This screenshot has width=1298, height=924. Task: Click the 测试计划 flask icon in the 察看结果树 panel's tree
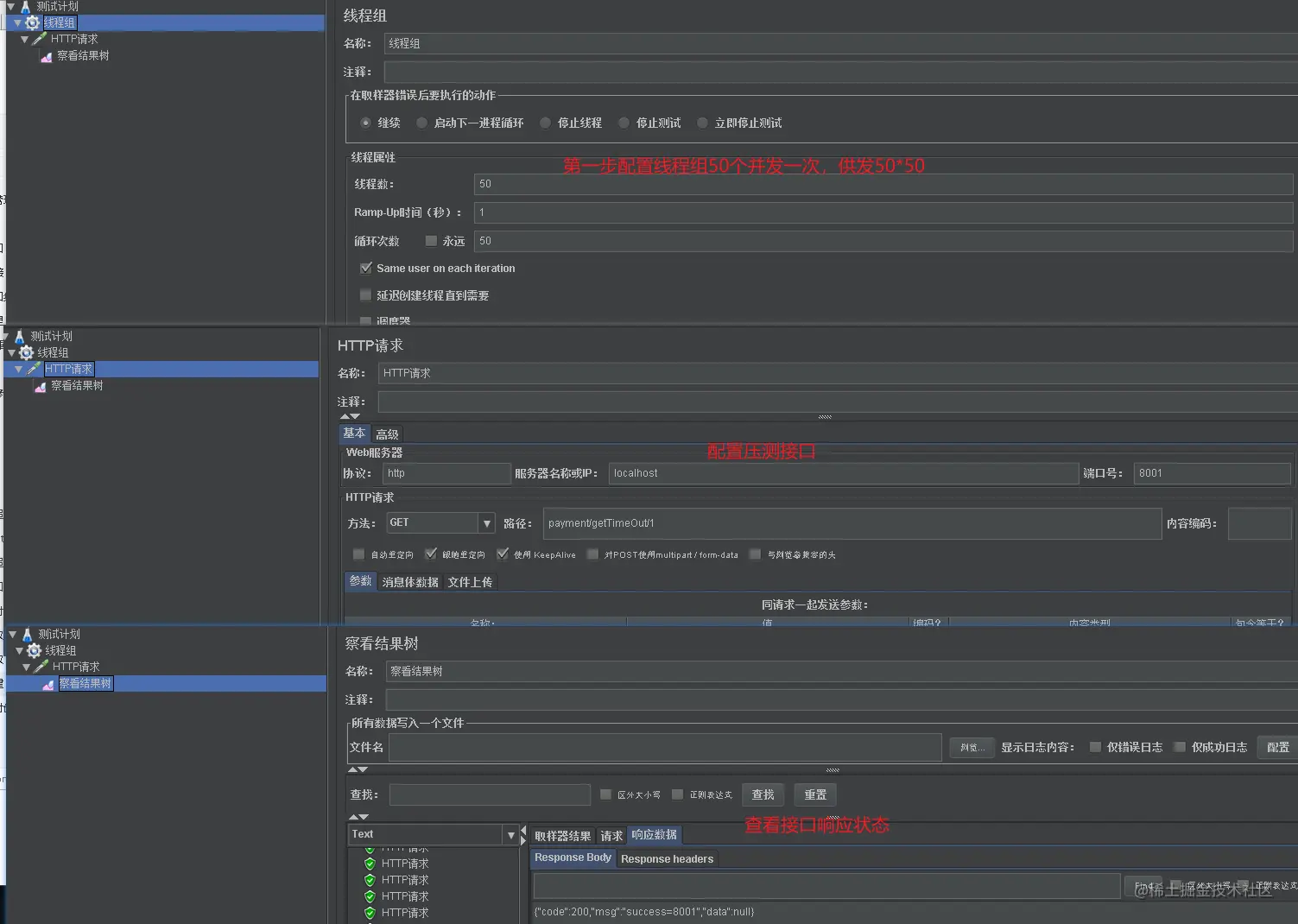tap(27, 634)
